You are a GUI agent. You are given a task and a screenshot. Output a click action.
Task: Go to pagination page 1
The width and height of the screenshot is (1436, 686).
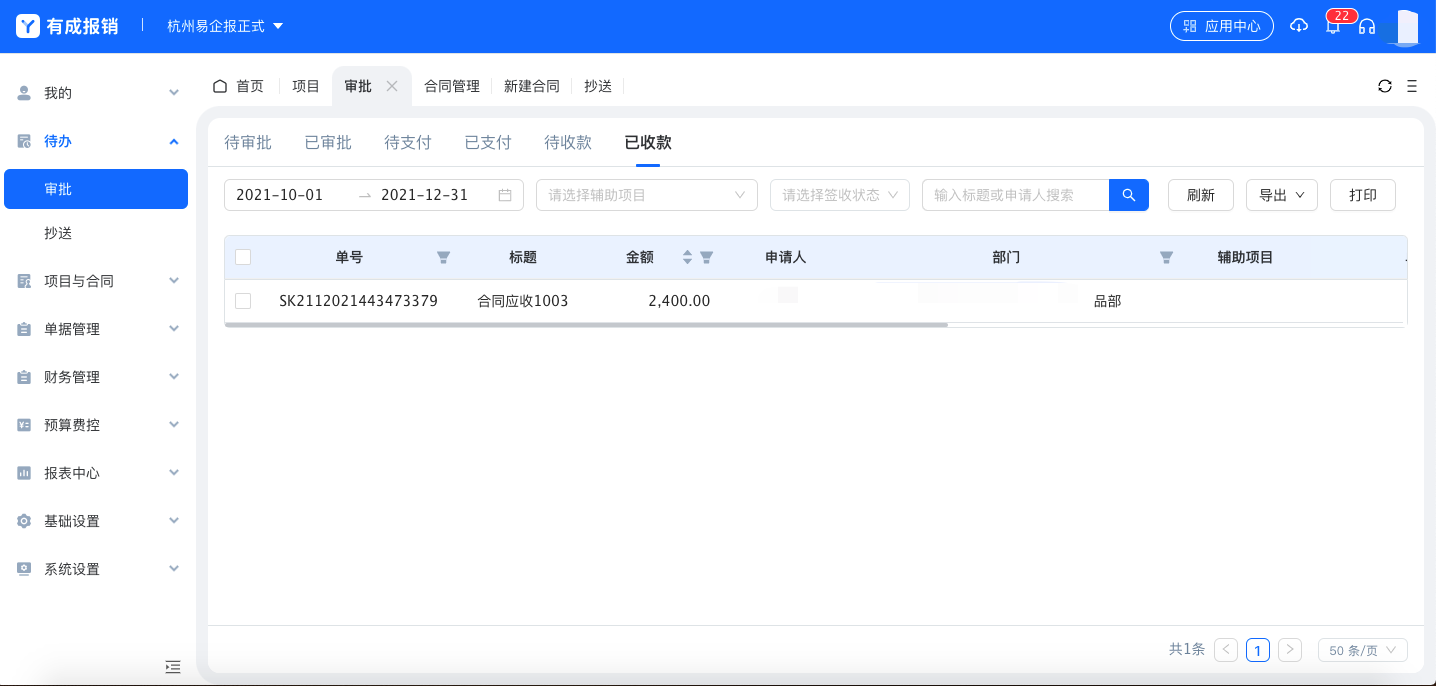(x=1258, y=650)
